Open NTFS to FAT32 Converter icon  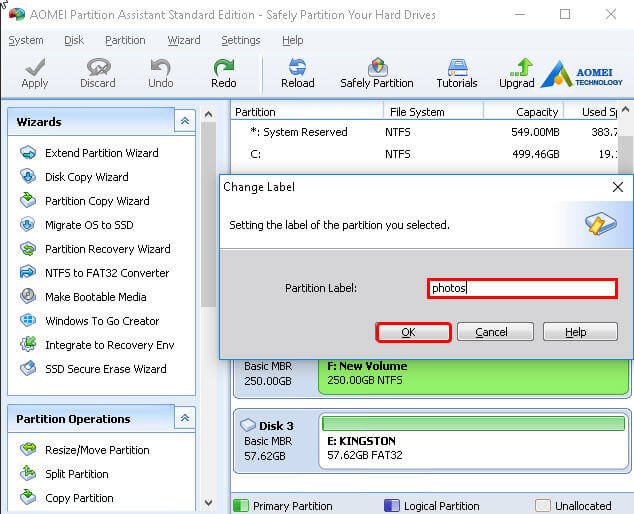28,273
